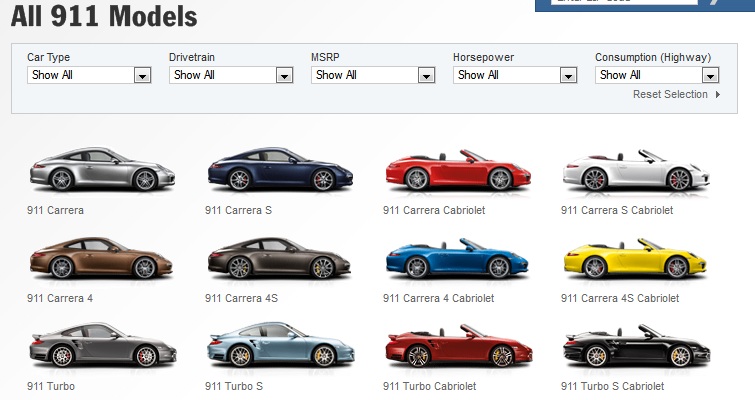The image size is (755, 400).
Task: Select the black 911 Turbo S Cabriolet image
Action: [636, 346]
